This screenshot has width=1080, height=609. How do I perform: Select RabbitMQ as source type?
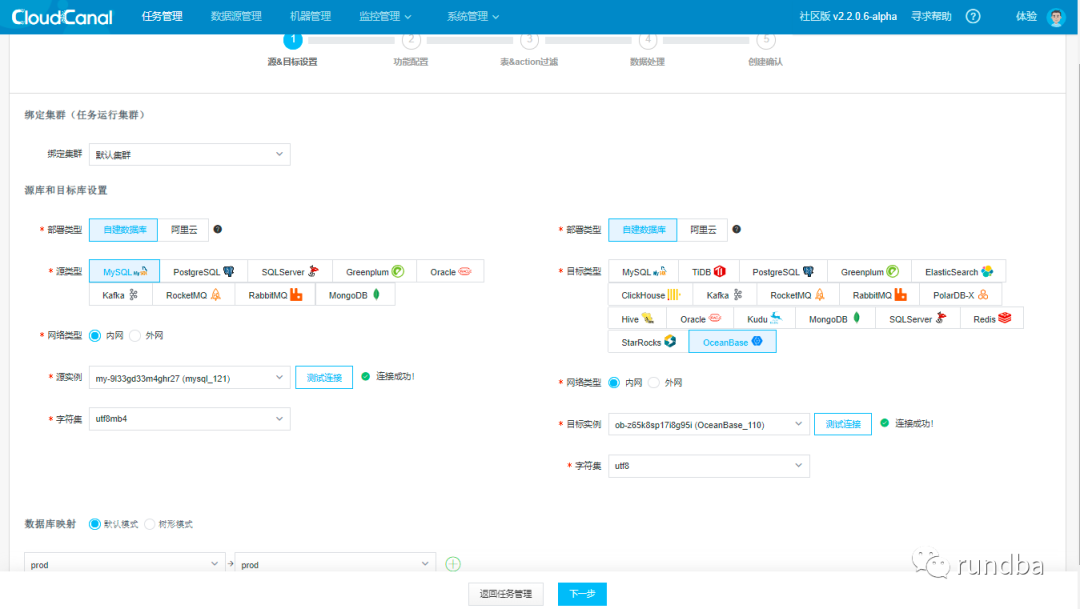pyautogui.click(x=275, y=295)
